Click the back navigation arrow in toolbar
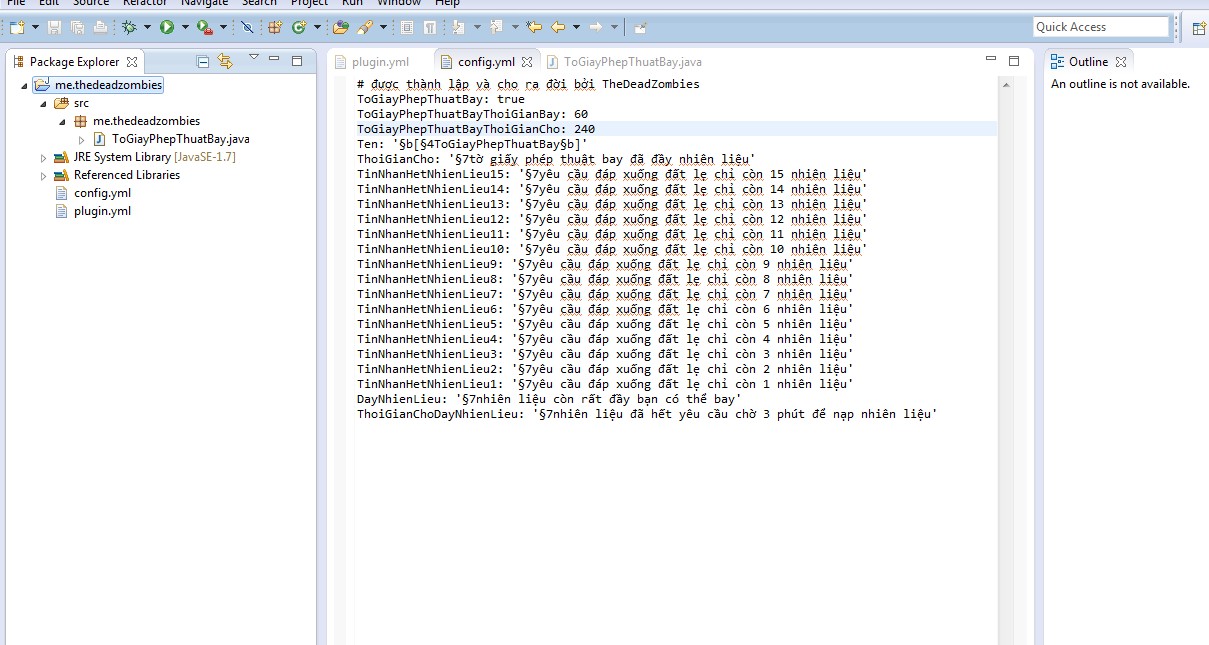 [558, 27]
